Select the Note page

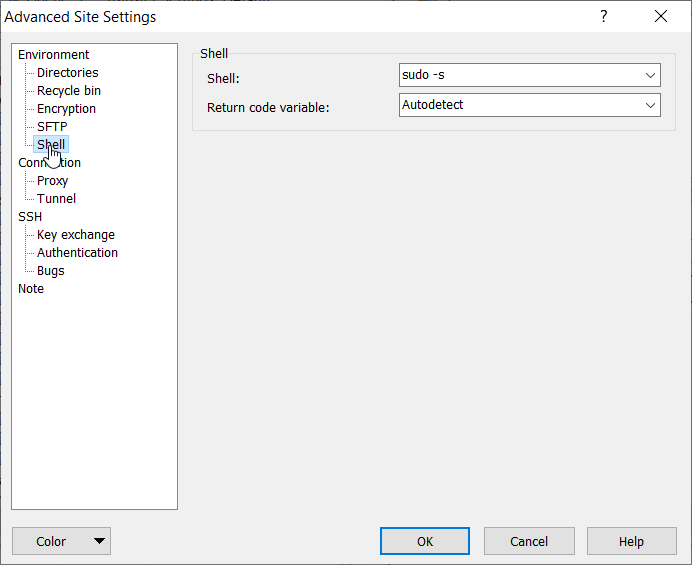(31, 289)
